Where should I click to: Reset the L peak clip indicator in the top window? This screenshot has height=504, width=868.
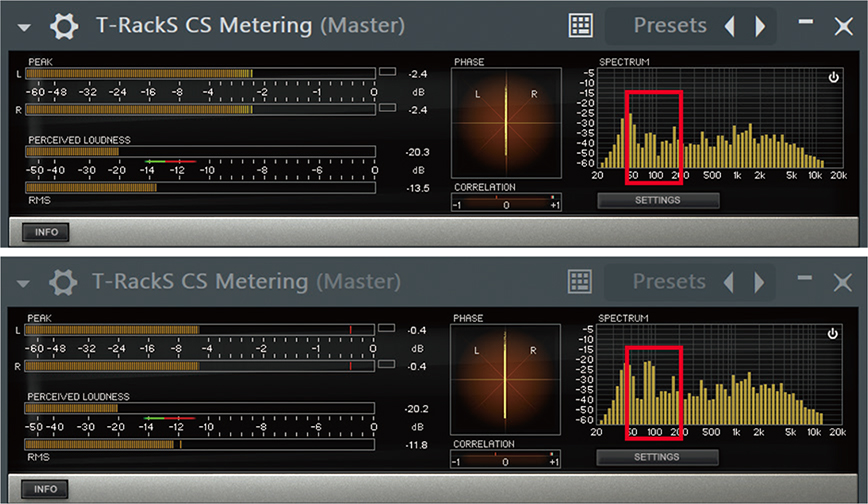pos(388,72)
